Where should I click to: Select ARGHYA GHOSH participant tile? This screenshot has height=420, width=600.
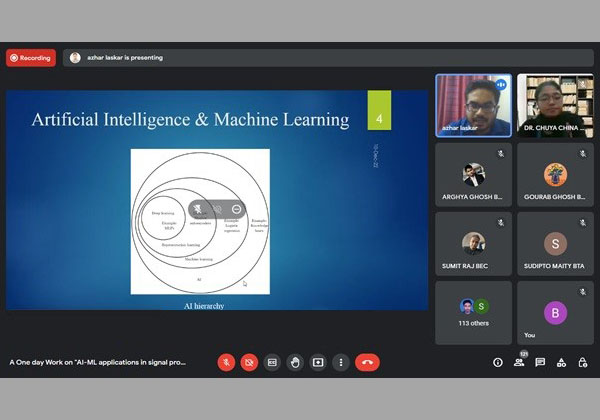tap(474, 175)
